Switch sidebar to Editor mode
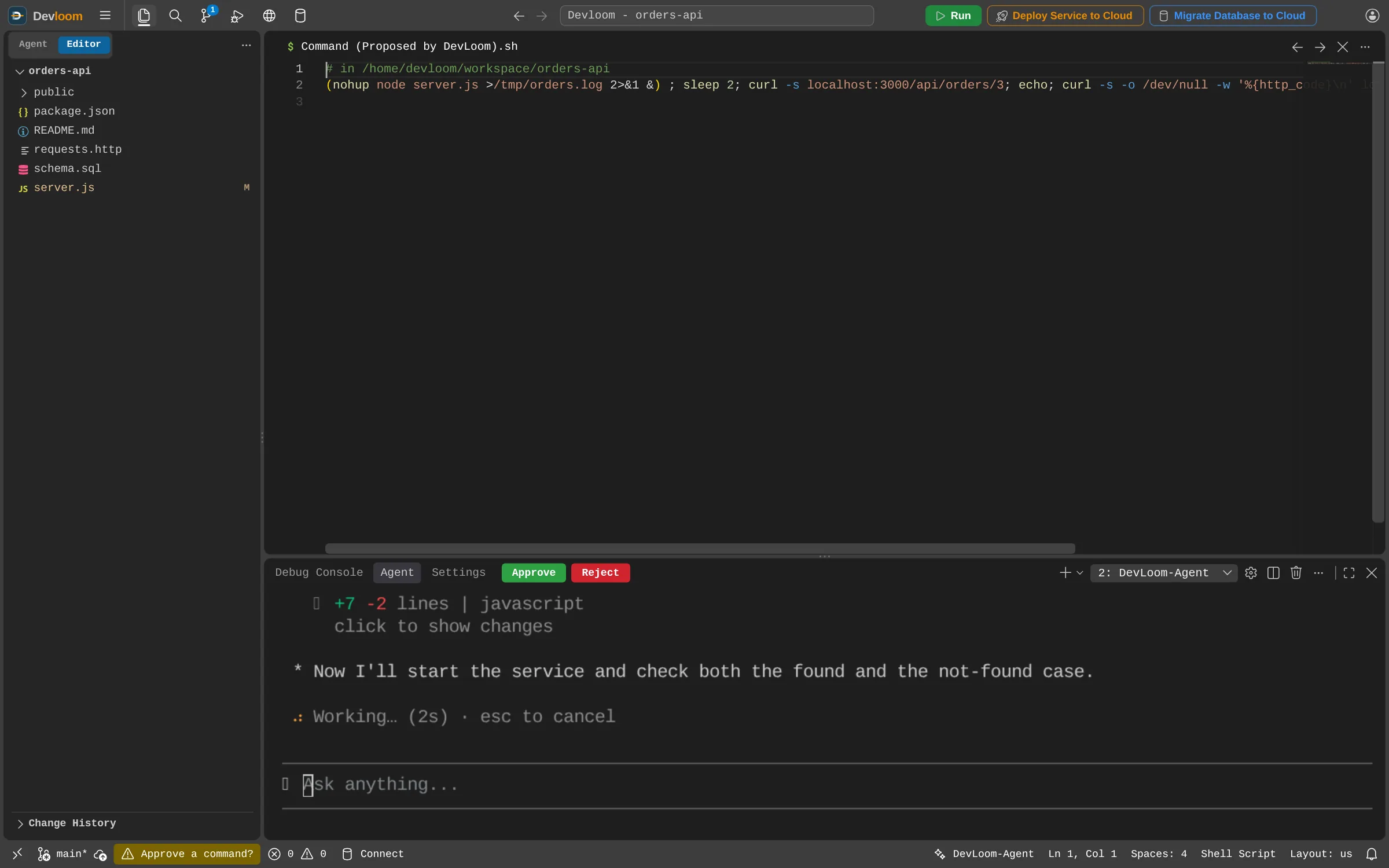 (83, 44)
